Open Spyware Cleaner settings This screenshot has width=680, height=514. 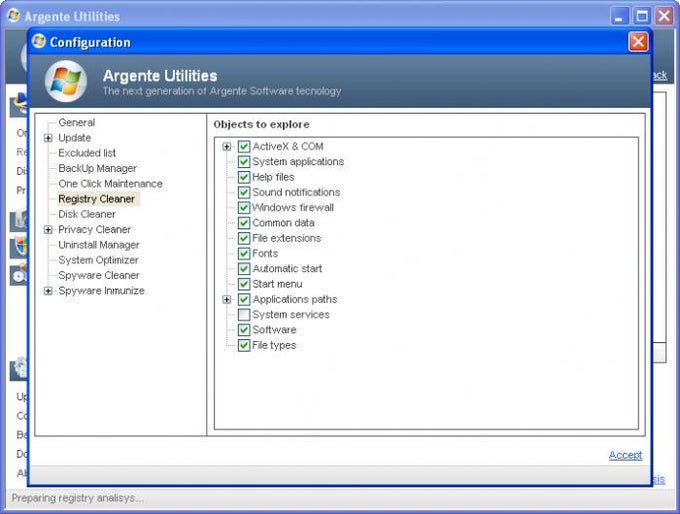click(x=99, y=275)
